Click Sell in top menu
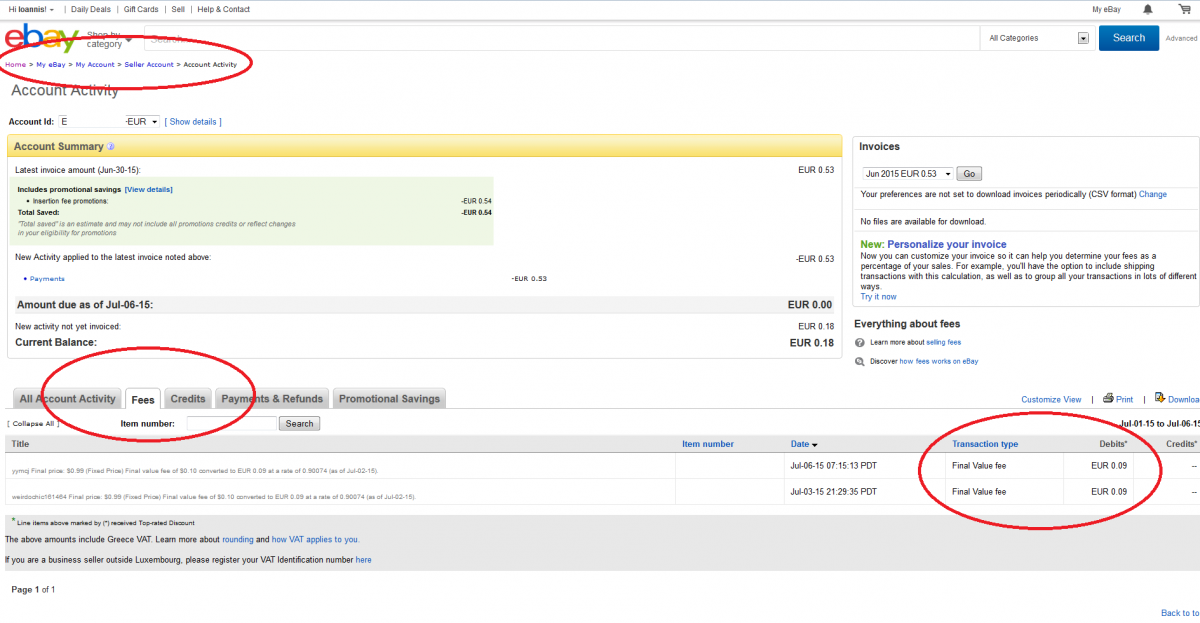Screen dimensions: 1200x623 tap(178, 9)
